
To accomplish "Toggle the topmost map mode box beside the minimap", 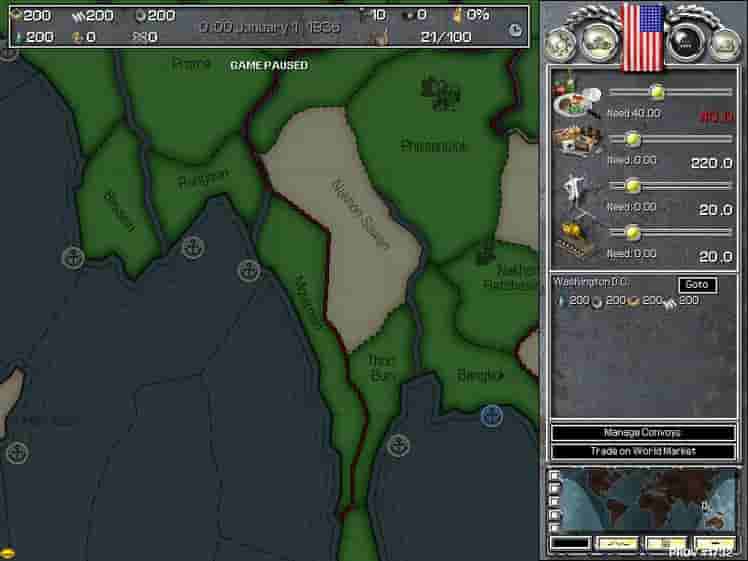I will coord(554,476).
